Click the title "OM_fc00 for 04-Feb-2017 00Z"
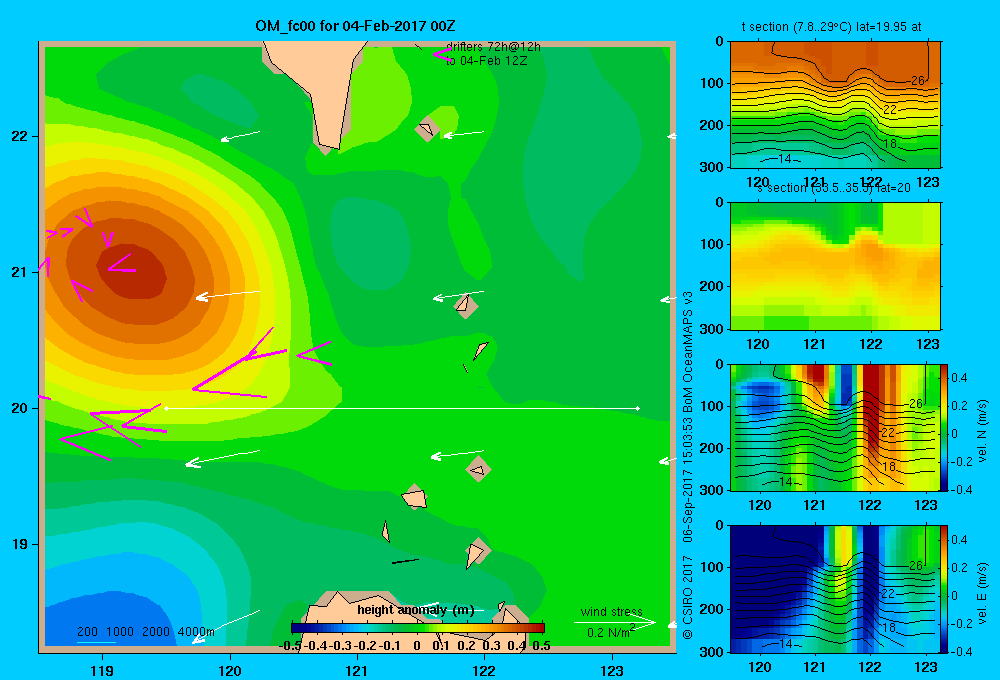This screenshot has height=680, width=1000. [355, 26]
